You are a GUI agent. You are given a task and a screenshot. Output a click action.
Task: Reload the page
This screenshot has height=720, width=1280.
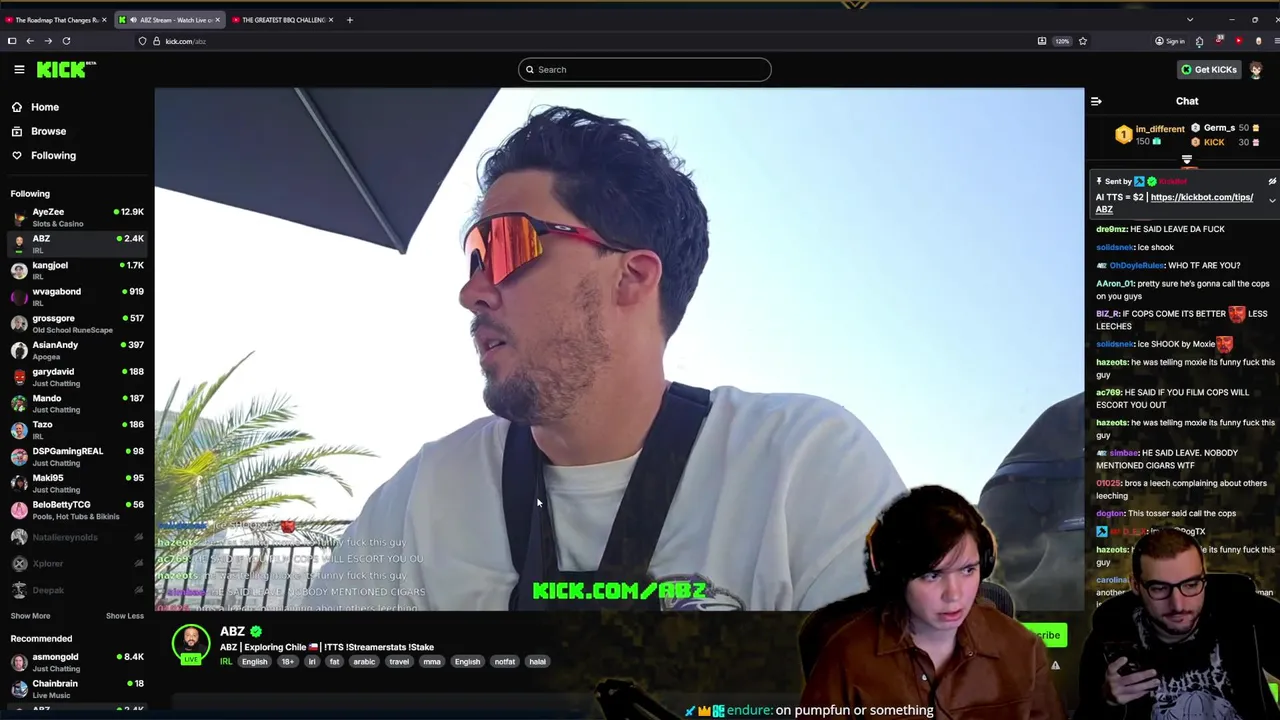pos(66,41)
